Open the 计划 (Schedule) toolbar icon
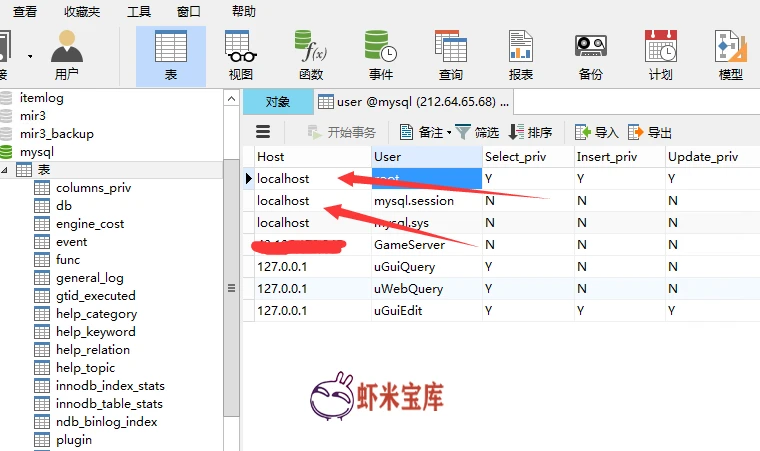 (x=661, y=55)
